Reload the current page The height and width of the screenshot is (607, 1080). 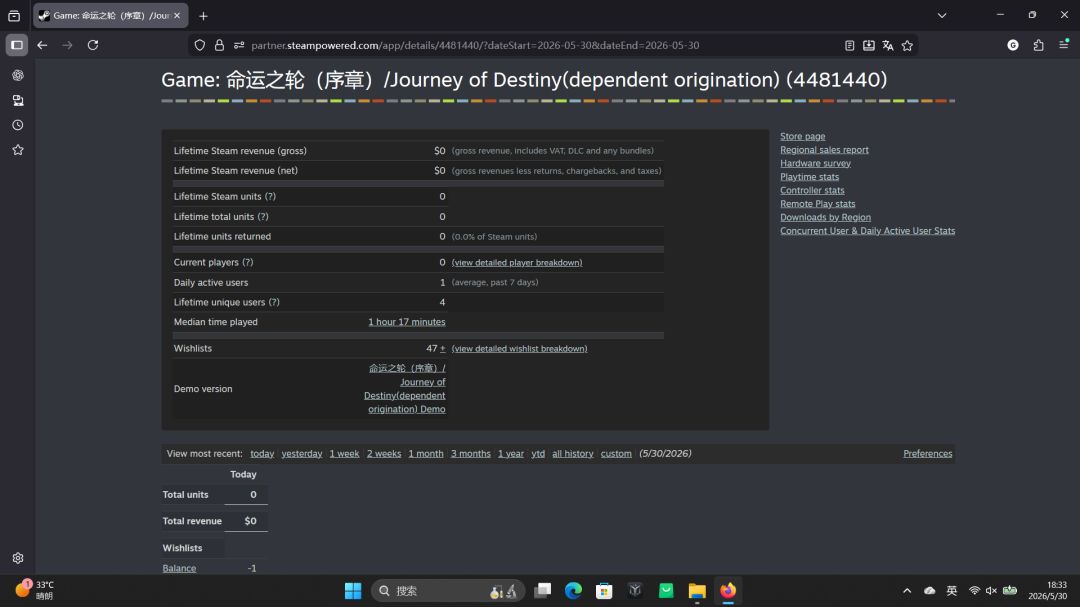[93, 45]
